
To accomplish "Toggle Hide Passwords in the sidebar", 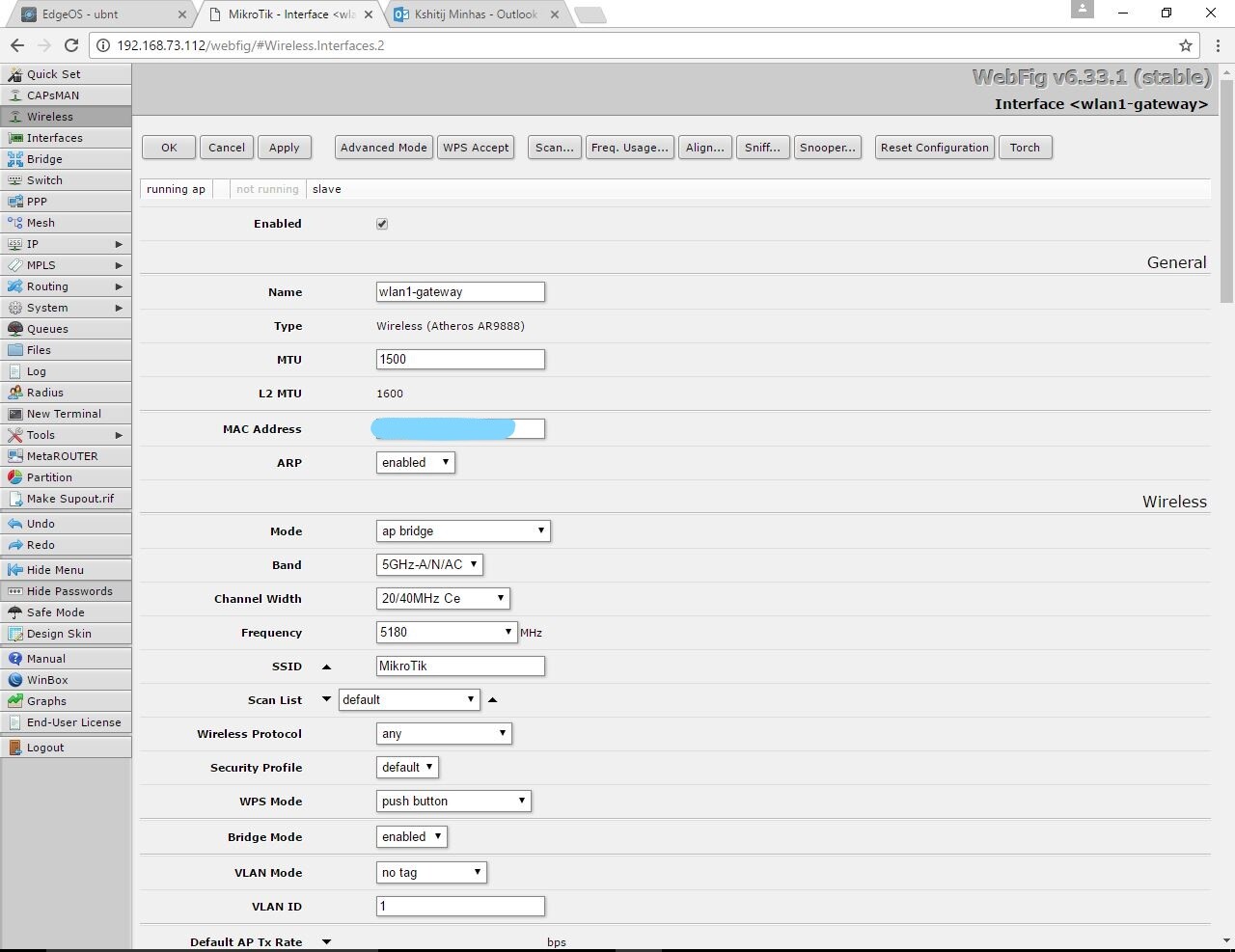I will (66, 591).
